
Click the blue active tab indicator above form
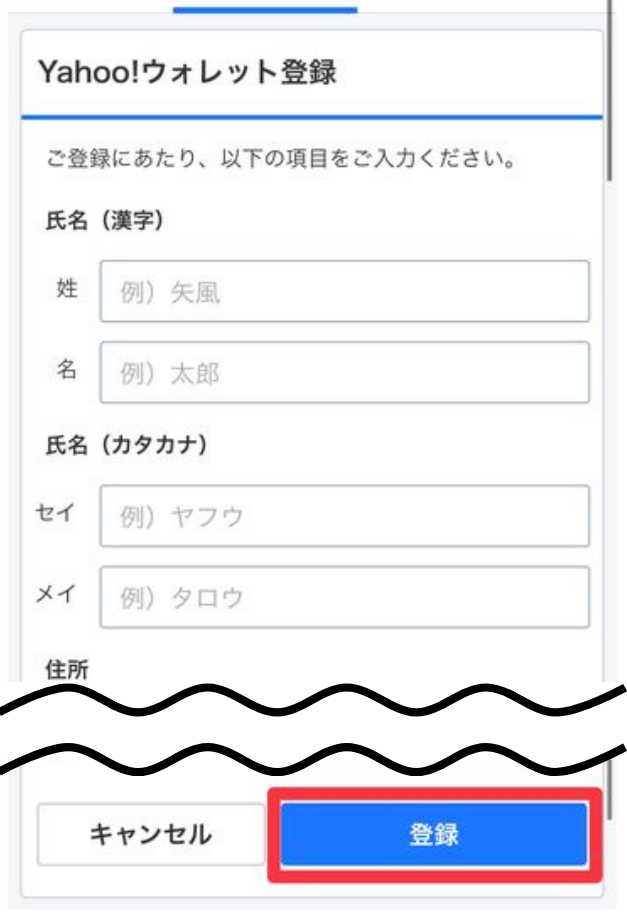264,9
